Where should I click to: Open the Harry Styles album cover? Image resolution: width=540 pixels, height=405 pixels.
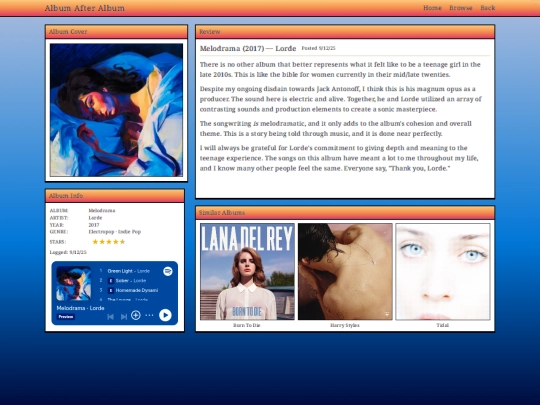[345, 272]
